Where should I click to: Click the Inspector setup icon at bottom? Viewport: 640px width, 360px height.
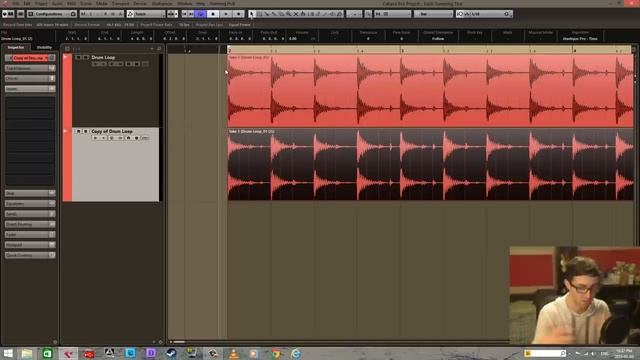[x=55, y=342]
